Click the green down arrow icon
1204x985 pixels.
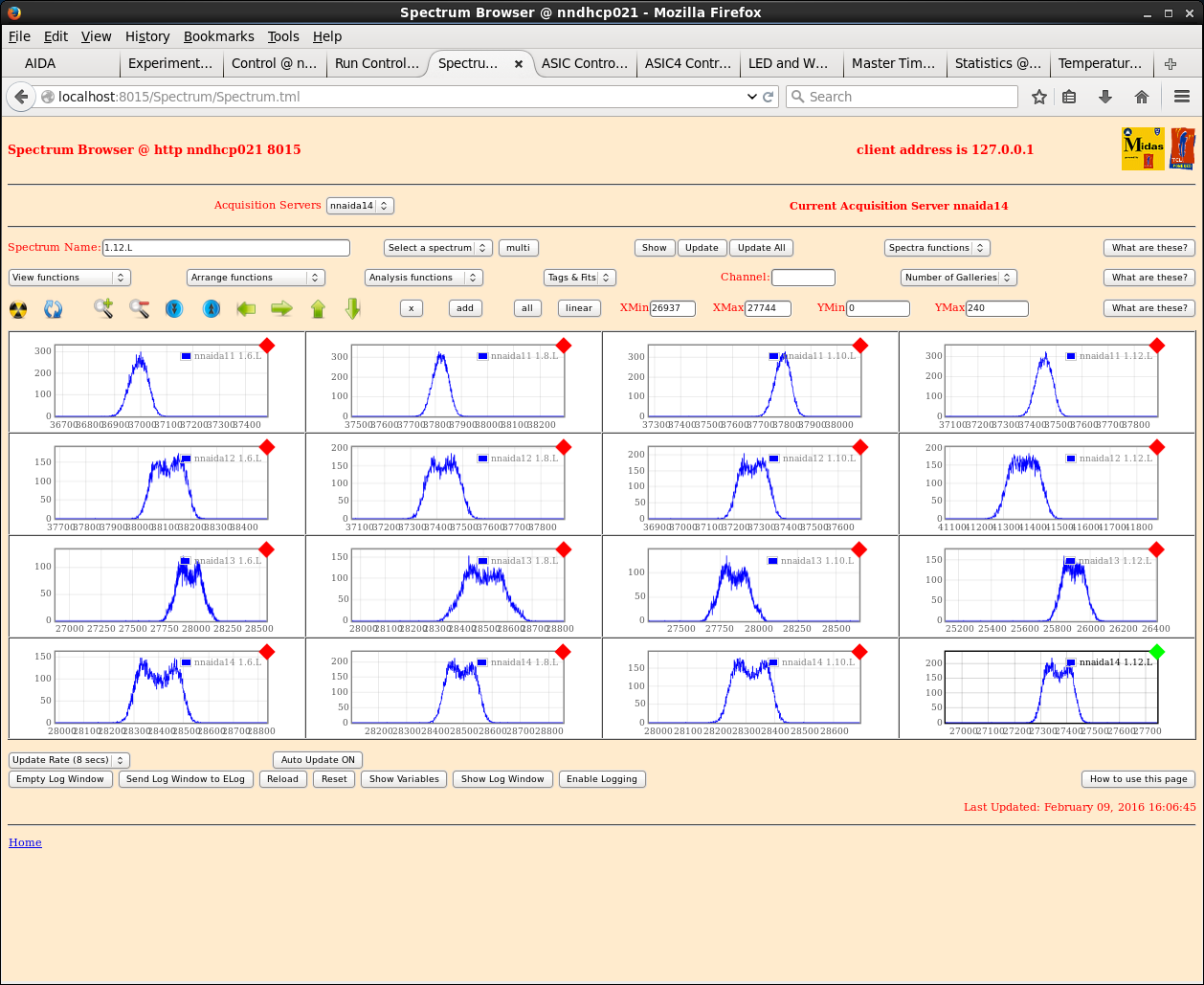tap(352, 308)
